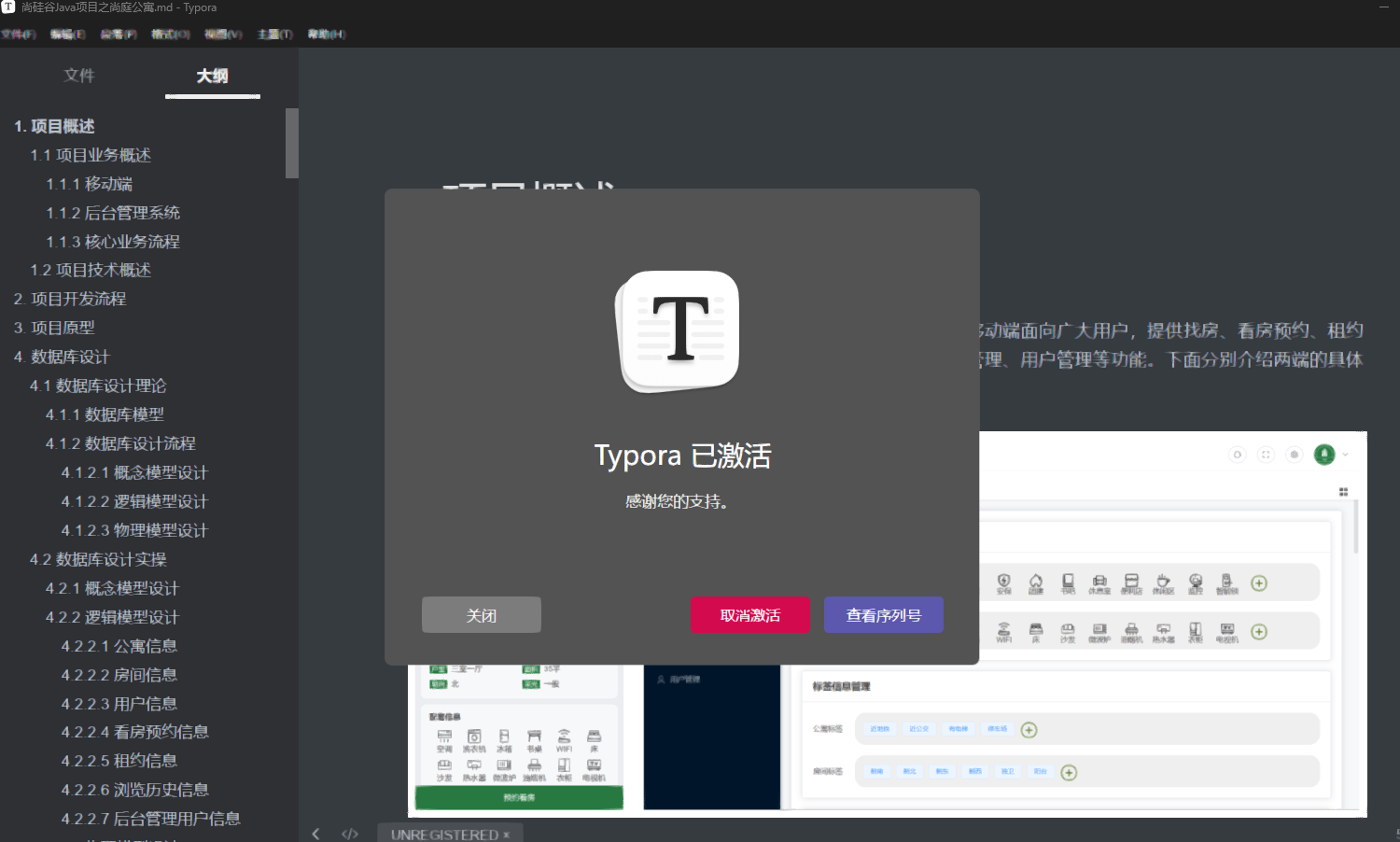The height and width of the screenshot is (842, 1400).
Task: Switch to the 大纲 sidebar tab
Action: tap(213, 76)
